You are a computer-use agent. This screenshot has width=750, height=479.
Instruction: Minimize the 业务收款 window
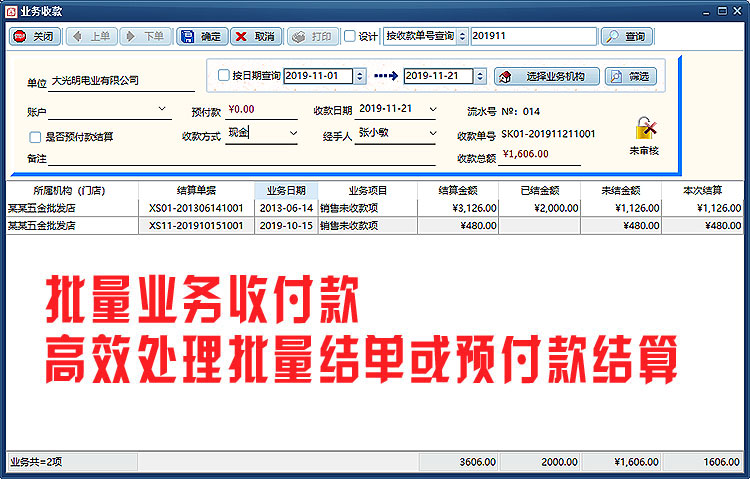(x=706, y=12)
